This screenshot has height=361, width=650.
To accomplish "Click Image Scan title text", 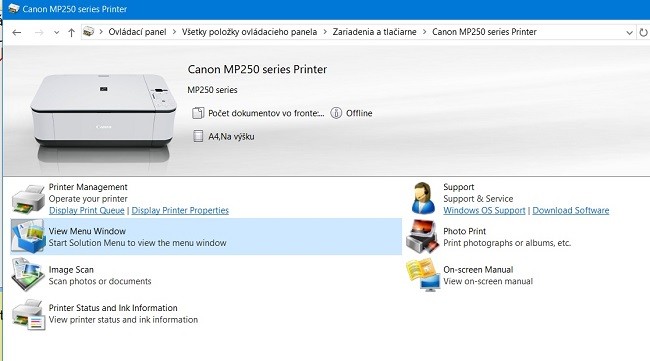I will click(71, 269).
